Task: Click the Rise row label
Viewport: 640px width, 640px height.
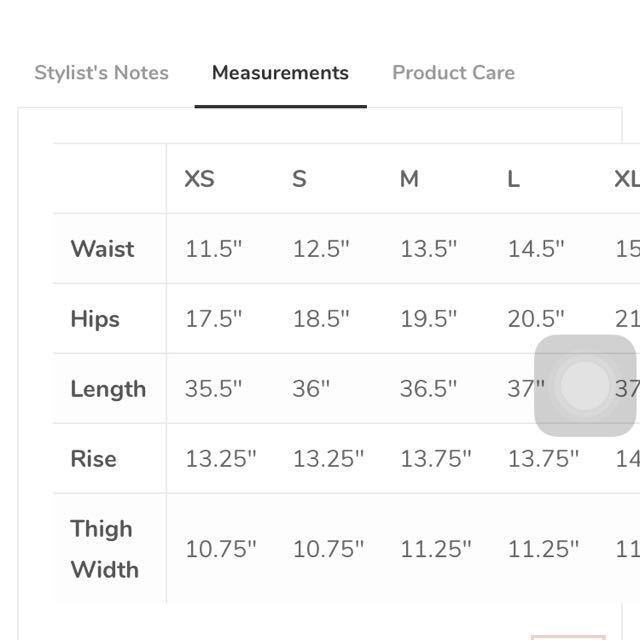Action: (x=93, y=459)
